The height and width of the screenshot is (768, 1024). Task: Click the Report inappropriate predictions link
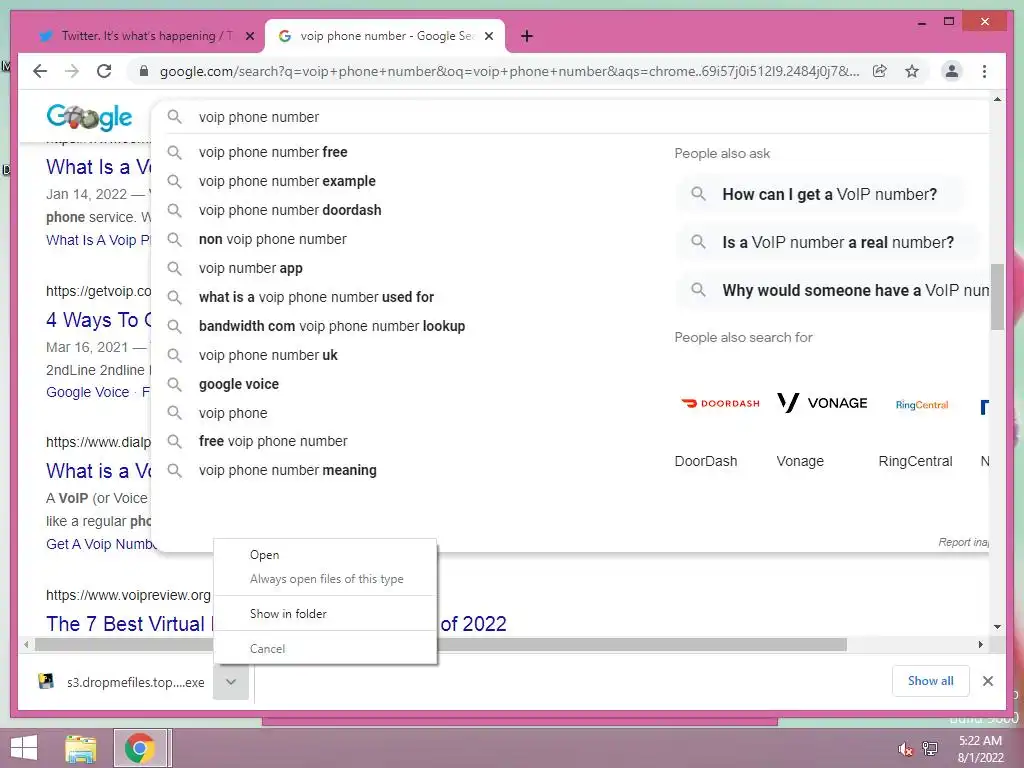pos(964,542)
